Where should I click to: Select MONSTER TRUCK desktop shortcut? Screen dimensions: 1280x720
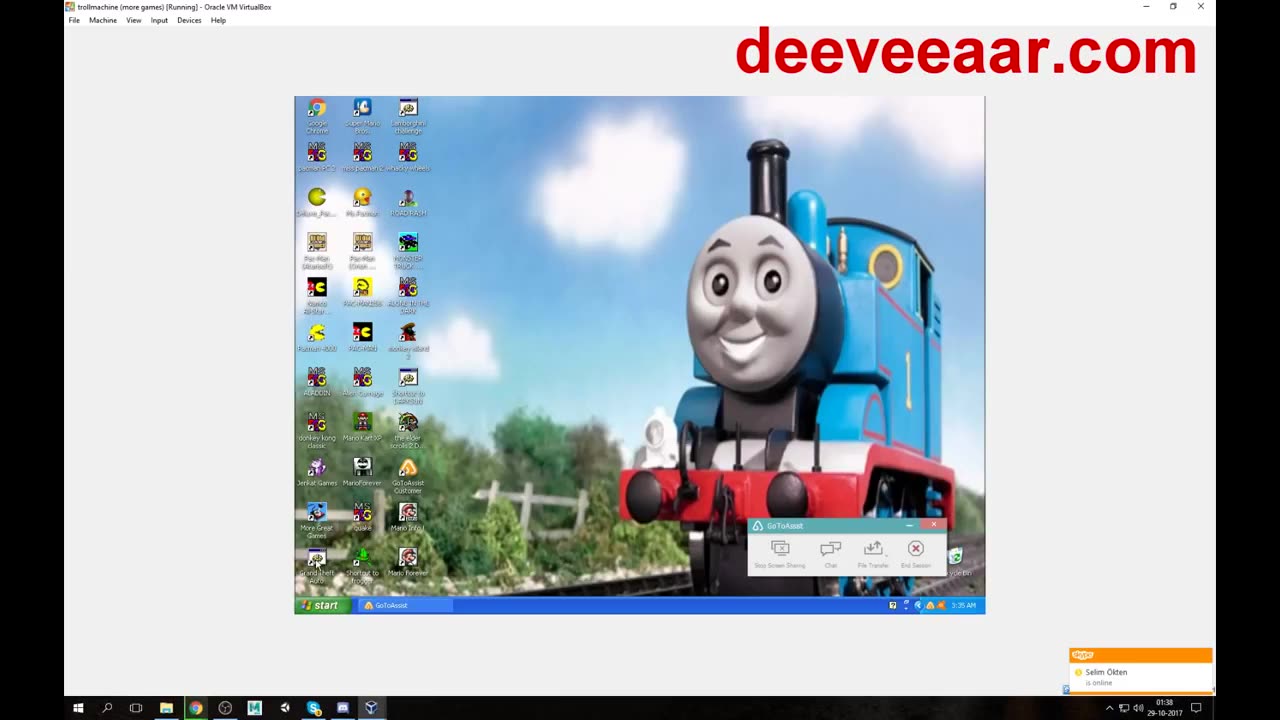[x=408, y=251]
